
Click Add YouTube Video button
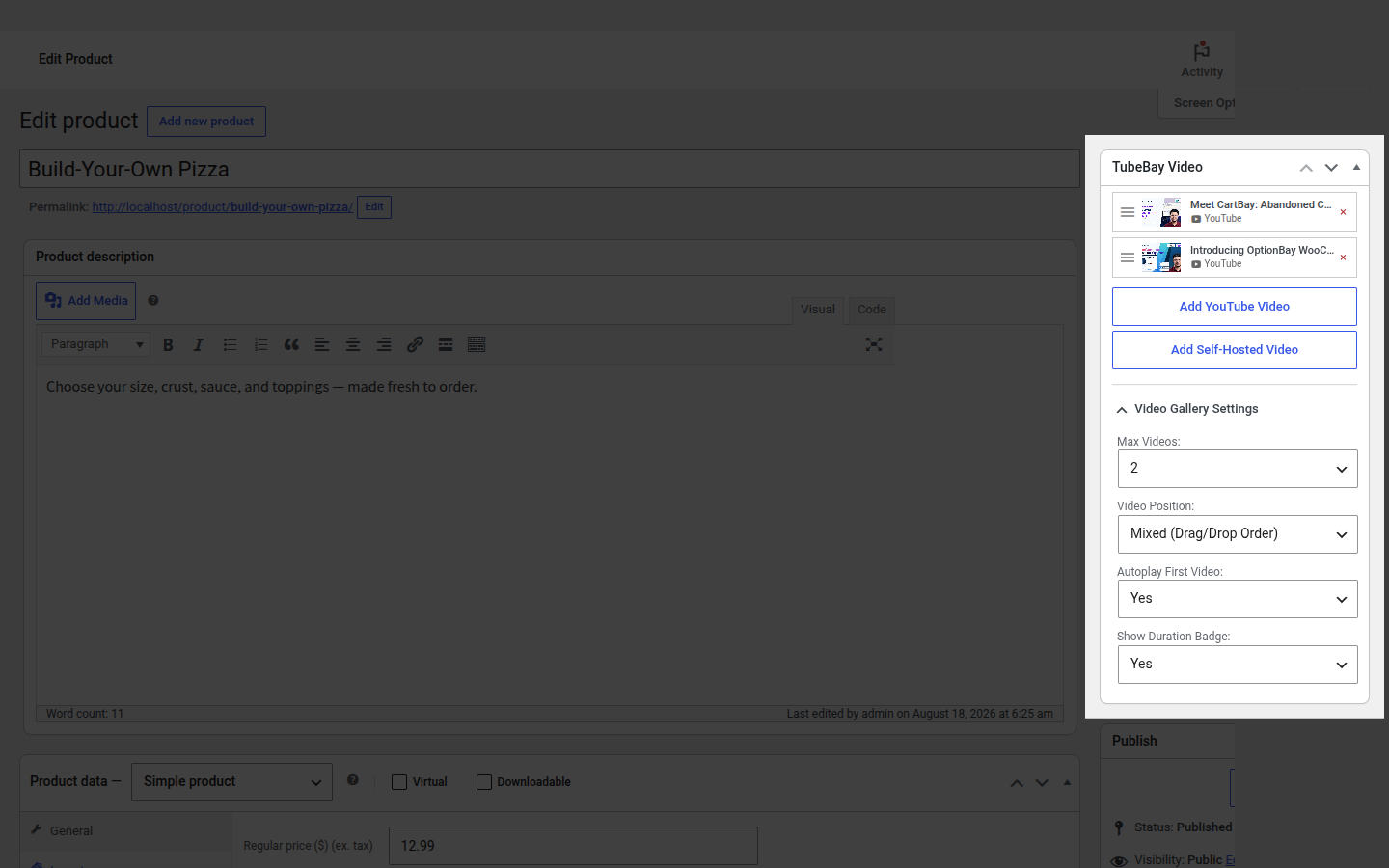point(1235,307)
